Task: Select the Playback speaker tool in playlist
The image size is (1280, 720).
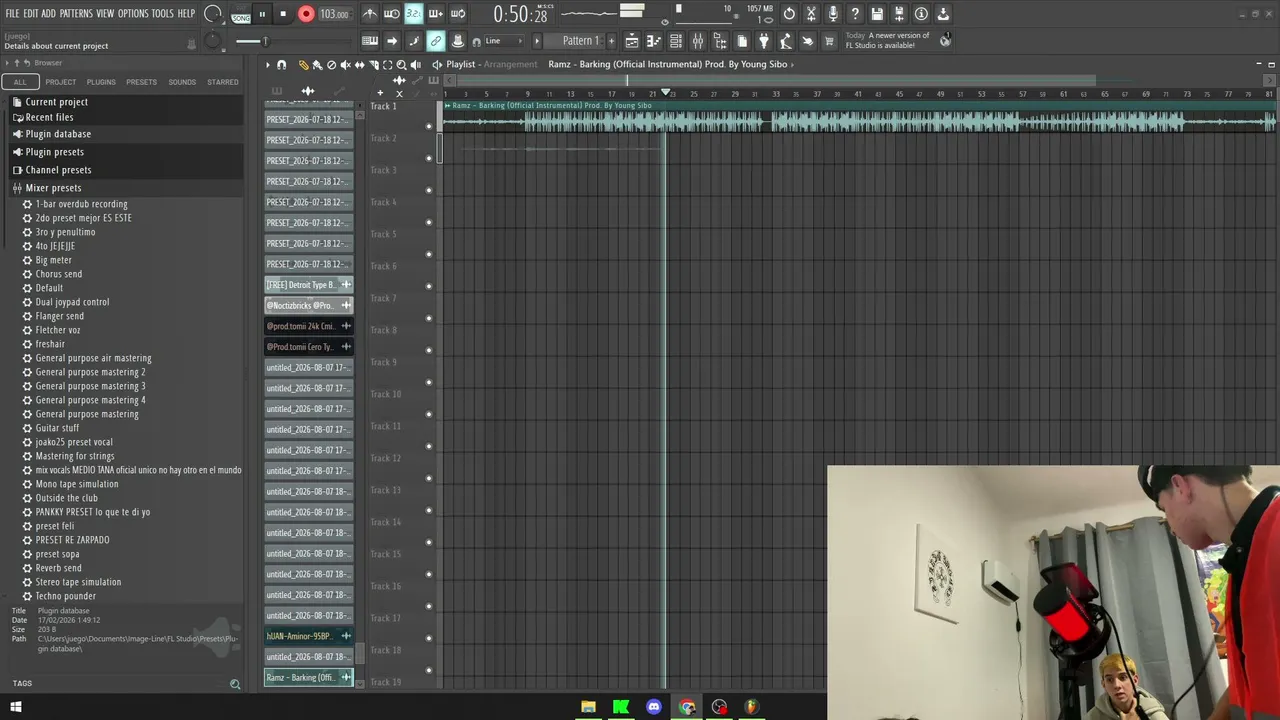Action: coord(416,65)
